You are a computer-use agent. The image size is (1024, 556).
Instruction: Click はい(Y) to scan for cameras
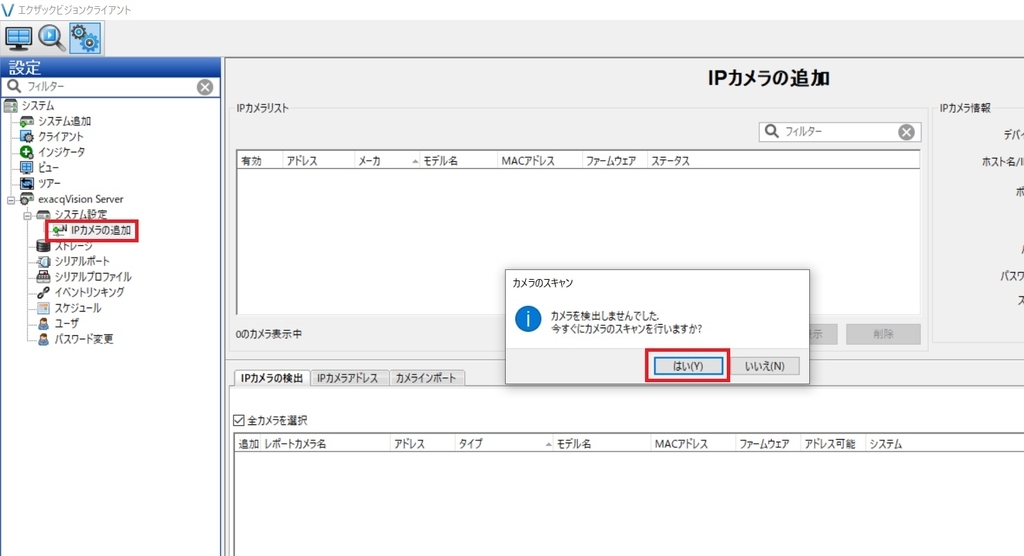(688, 366)
